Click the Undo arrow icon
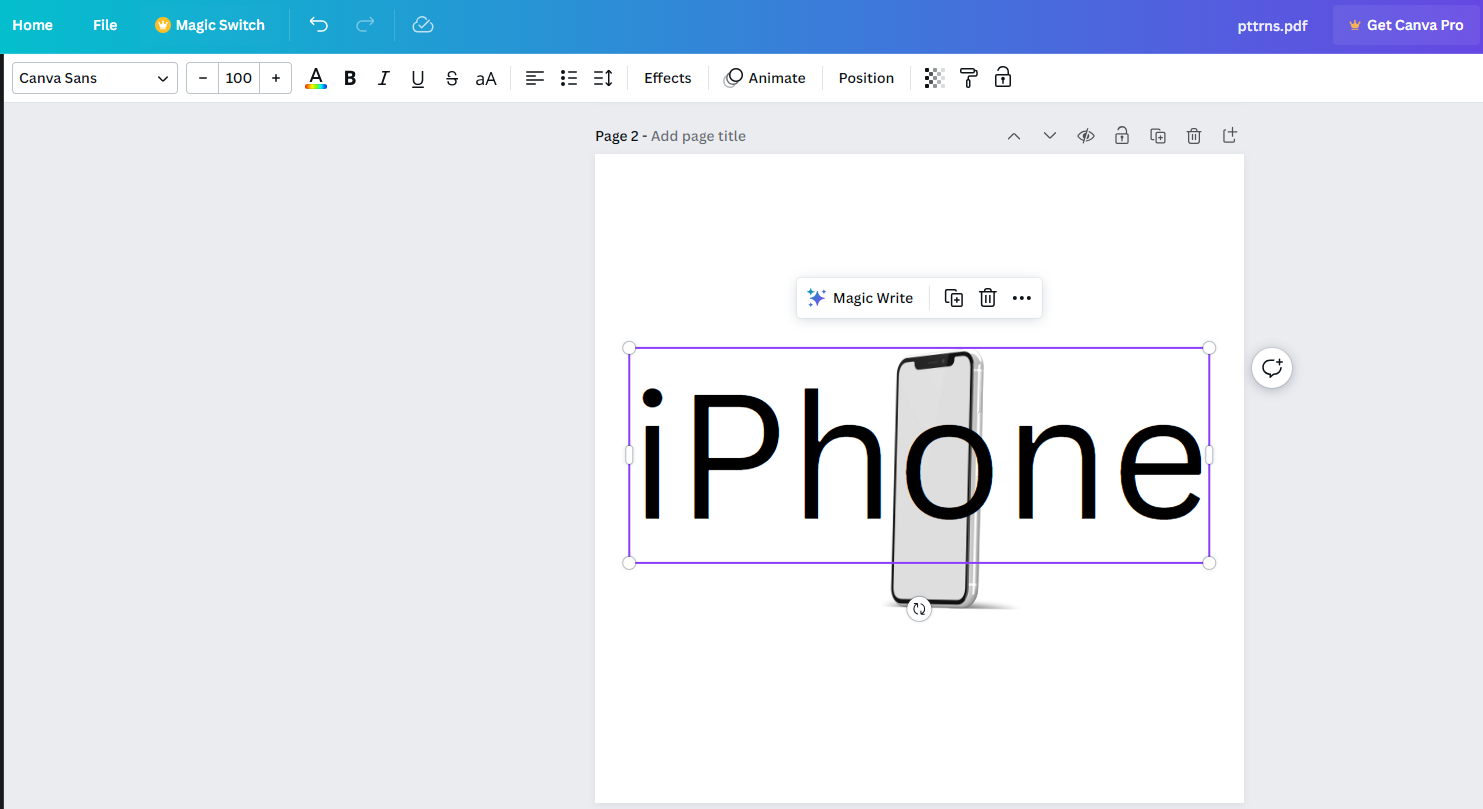Viewport: 1483px width, 809px height. 319,25
